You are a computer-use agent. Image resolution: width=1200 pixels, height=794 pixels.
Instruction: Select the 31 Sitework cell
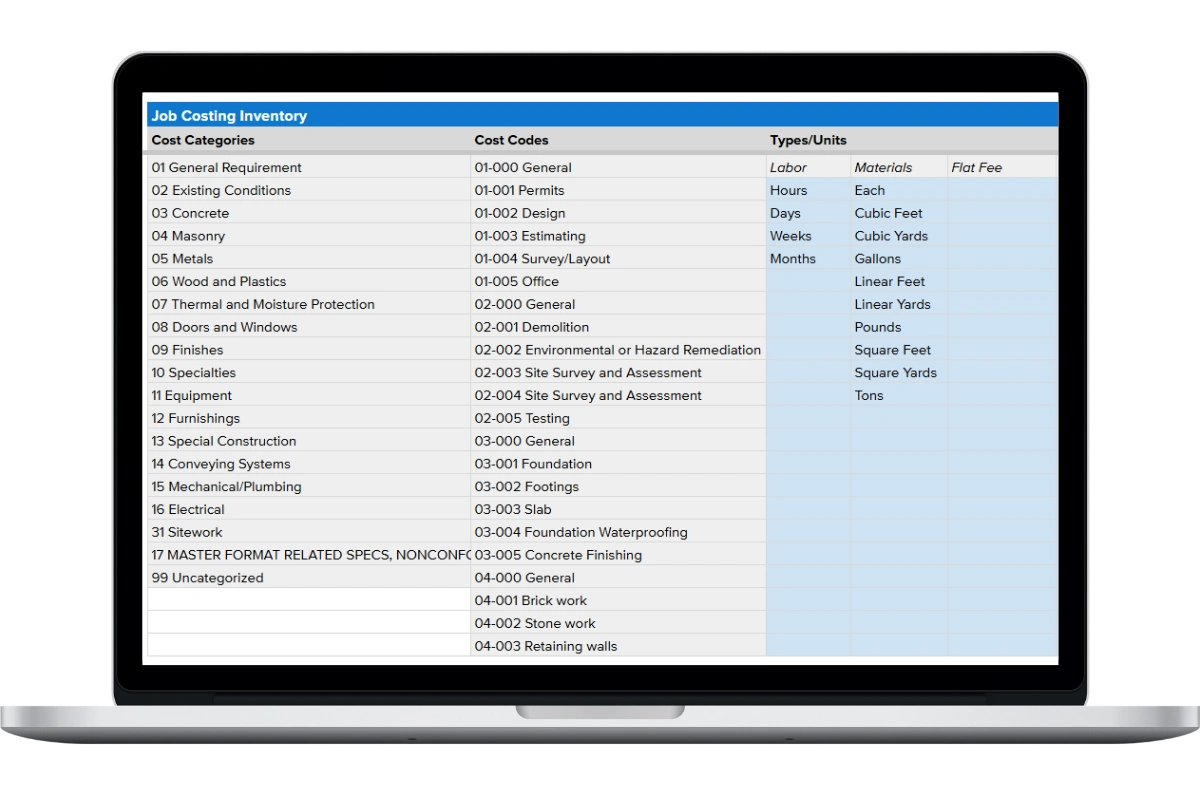point(308,532)
